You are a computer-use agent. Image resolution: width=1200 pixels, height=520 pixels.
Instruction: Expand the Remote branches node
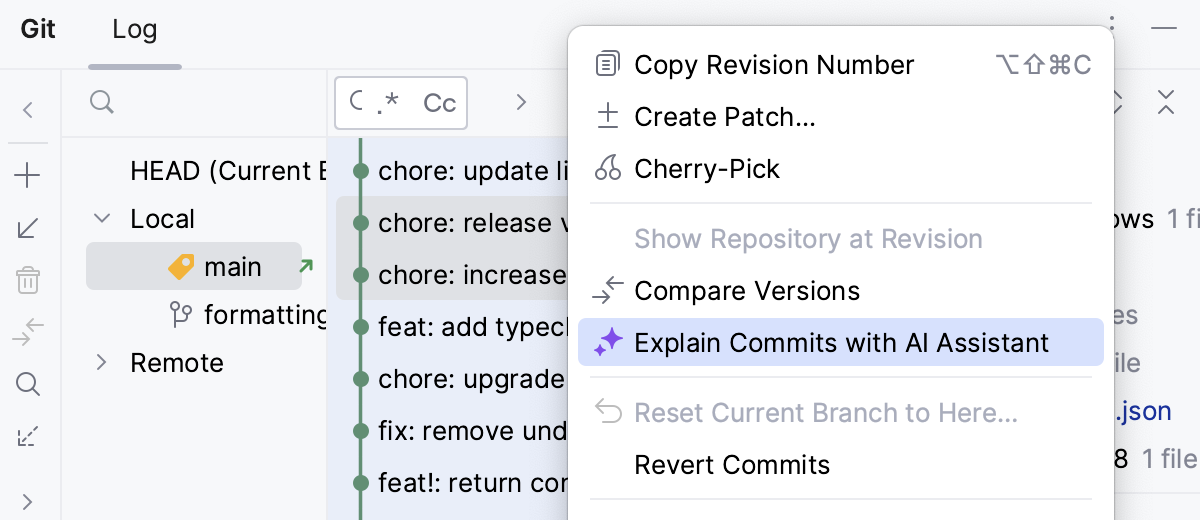(102, 362)
